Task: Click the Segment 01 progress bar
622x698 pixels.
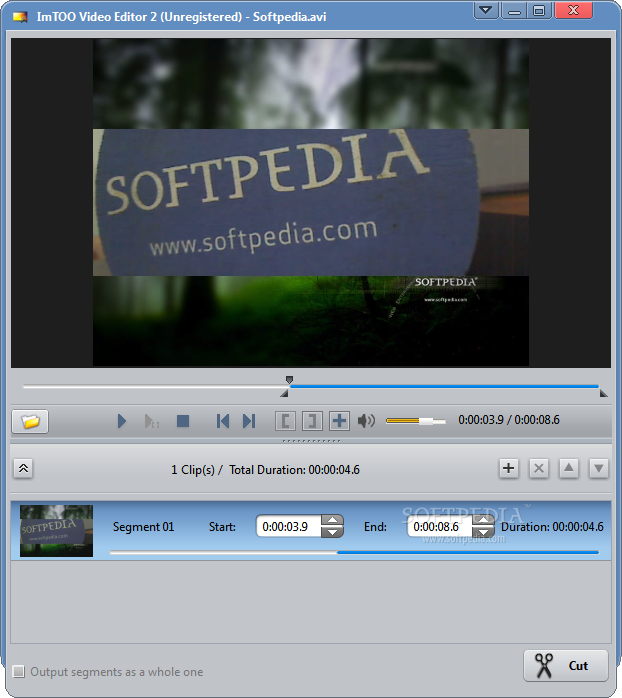Action: tap(354, 552)
